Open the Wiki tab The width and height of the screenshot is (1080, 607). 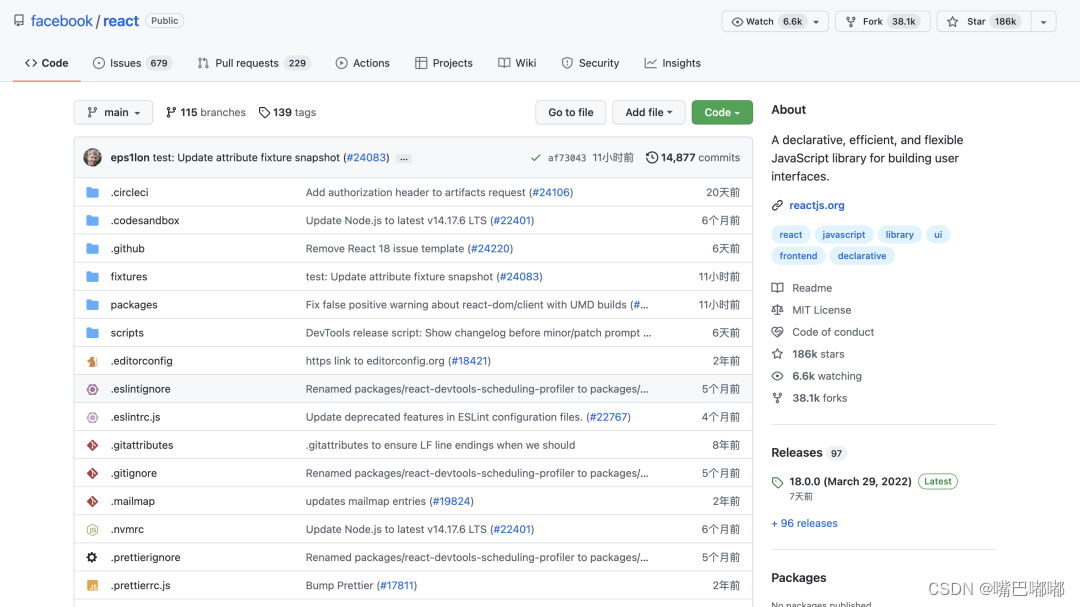517,63
